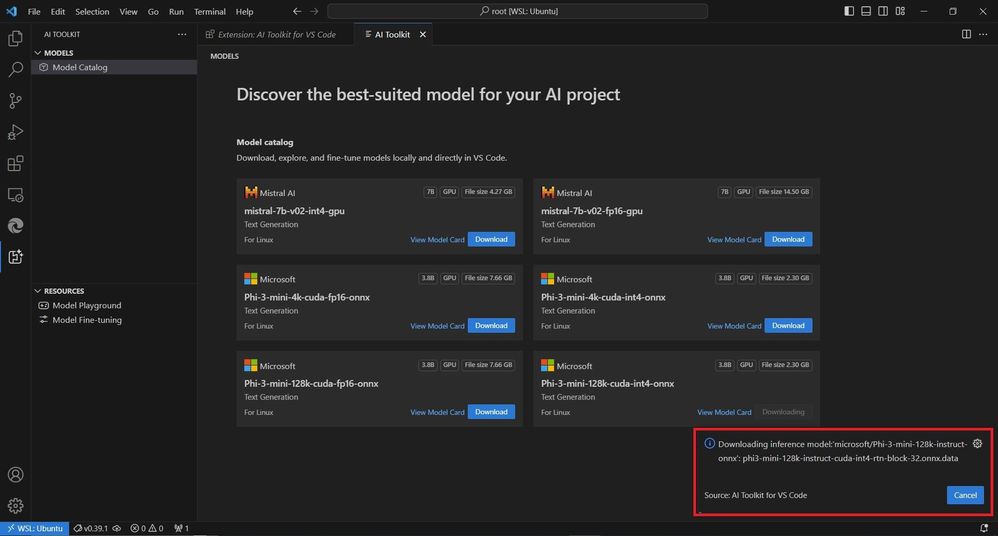Image resolution: width=998 pixels, height=536 pixels.
Task: Open Run and Debug view icon
Action: [x=15, y=132]
